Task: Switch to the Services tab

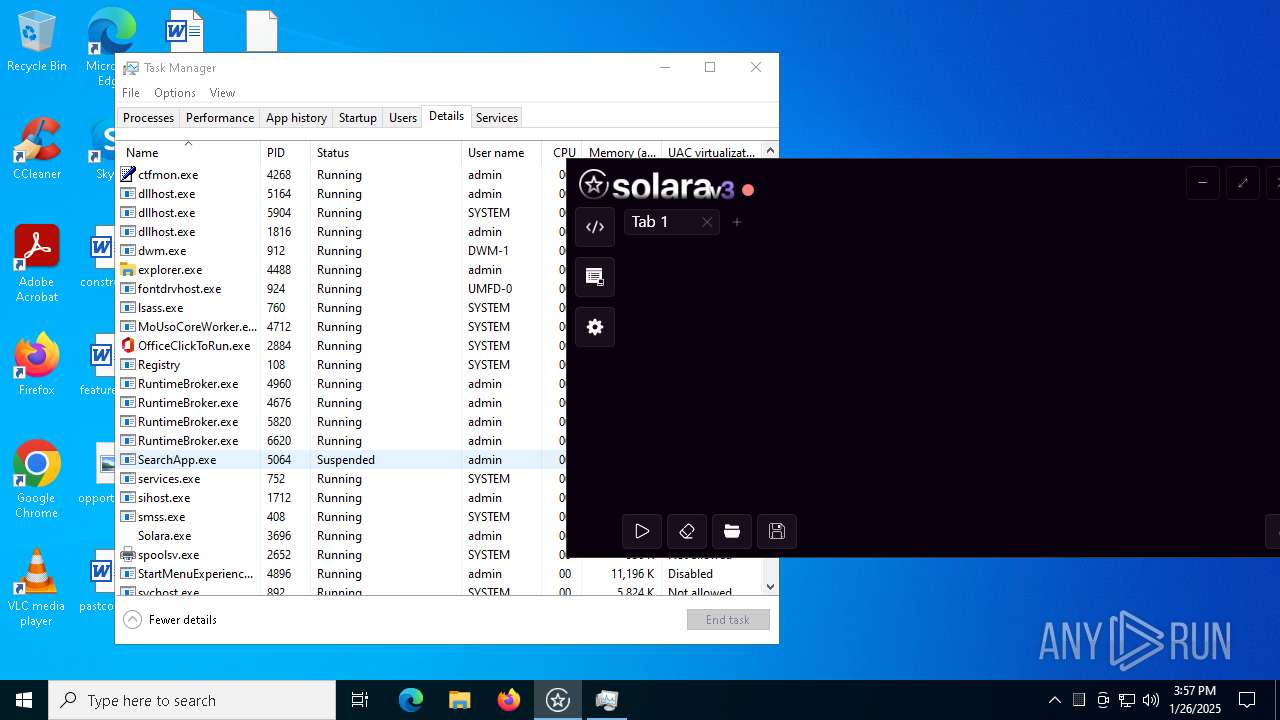Action: [497, 118]
